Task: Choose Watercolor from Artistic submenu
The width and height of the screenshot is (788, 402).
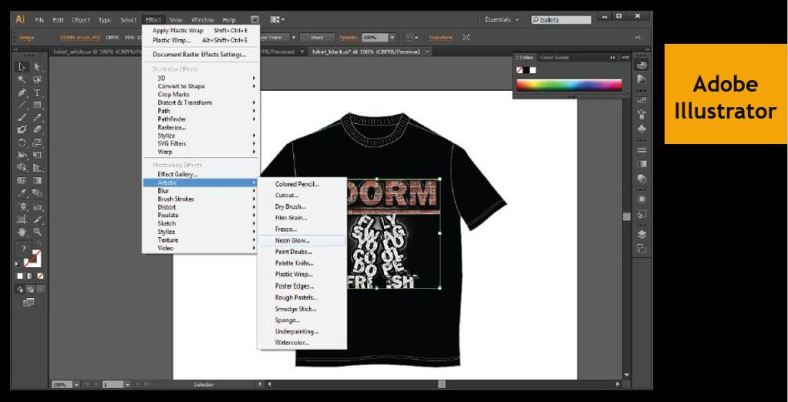Action: (x=302, y=343)
